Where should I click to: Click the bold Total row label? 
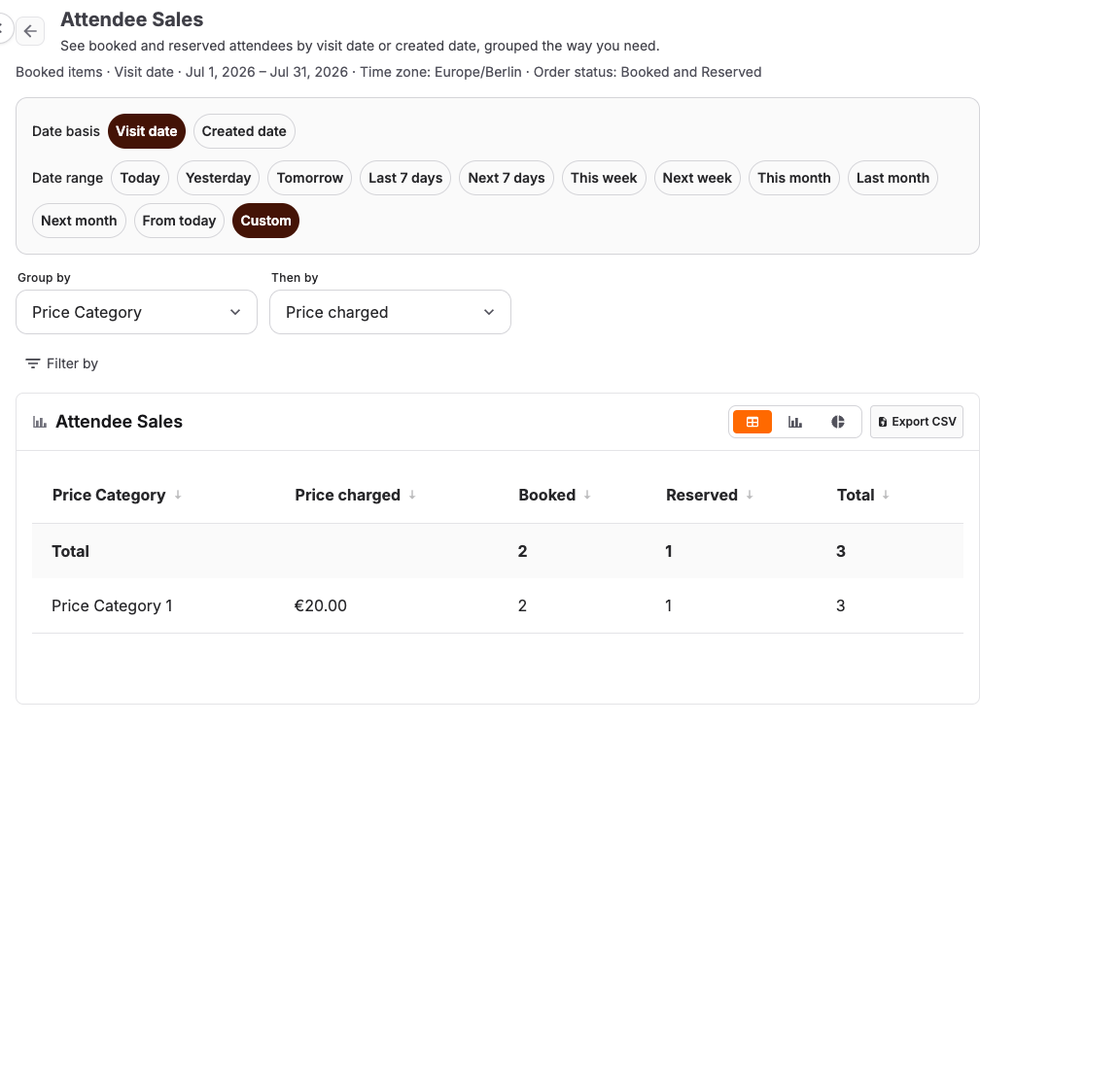tap(70, 551)
